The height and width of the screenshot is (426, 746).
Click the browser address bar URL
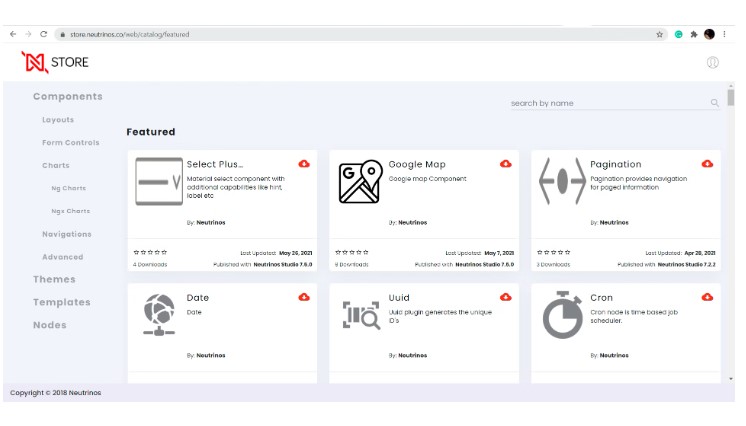129,34
